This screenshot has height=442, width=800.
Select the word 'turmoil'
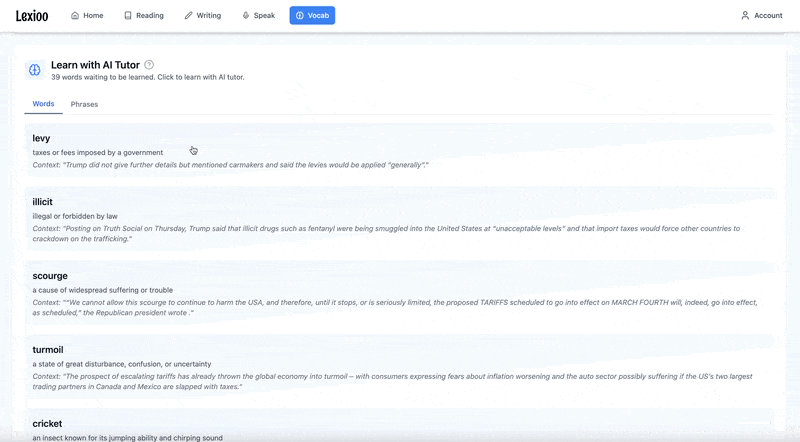click(x=48, y=350)
